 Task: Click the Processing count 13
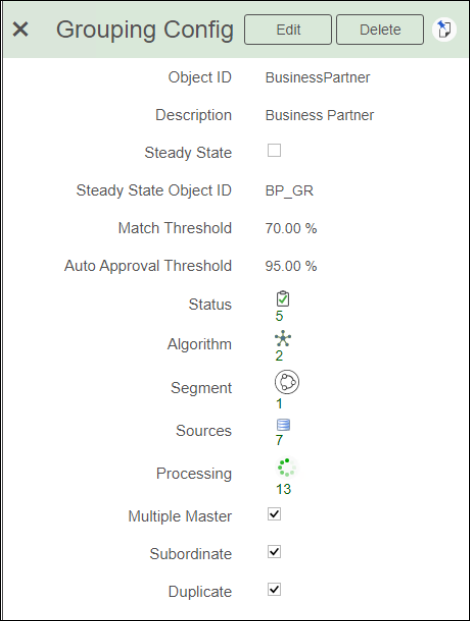[284, 489]
